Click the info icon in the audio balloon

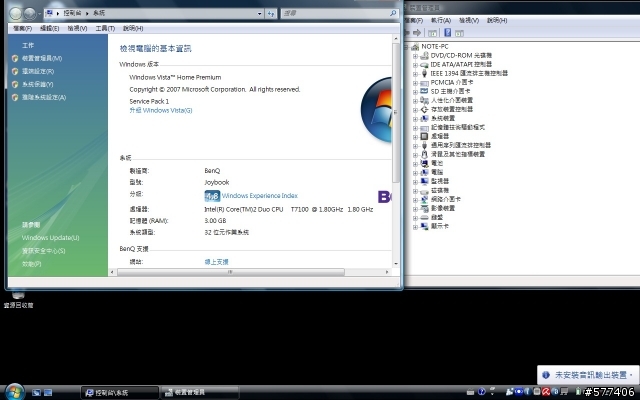click(x=546, y=375)
